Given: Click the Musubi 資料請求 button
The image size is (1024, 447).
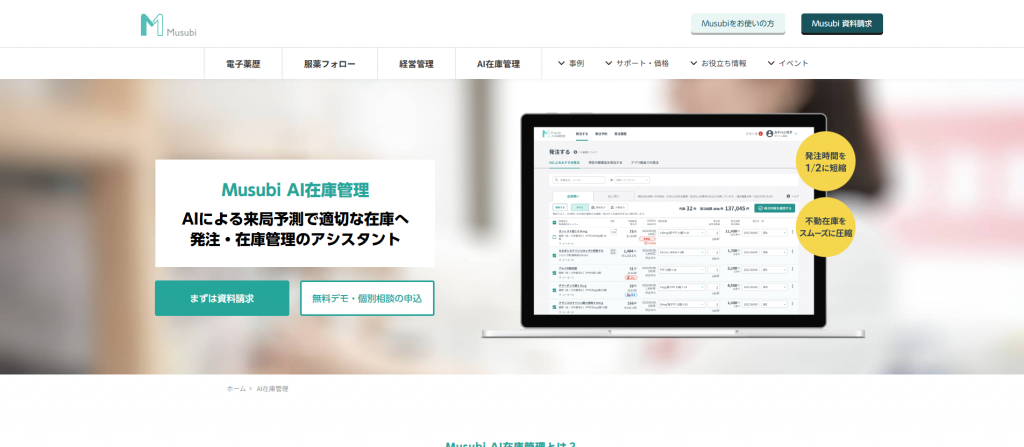Looking at the screenshot, I should tap(842, 24).
